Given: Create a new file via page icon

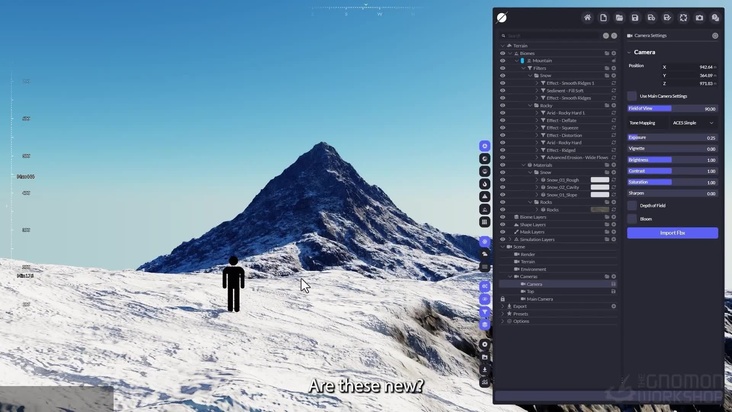Looking at the screenshot, I should 603,18.
